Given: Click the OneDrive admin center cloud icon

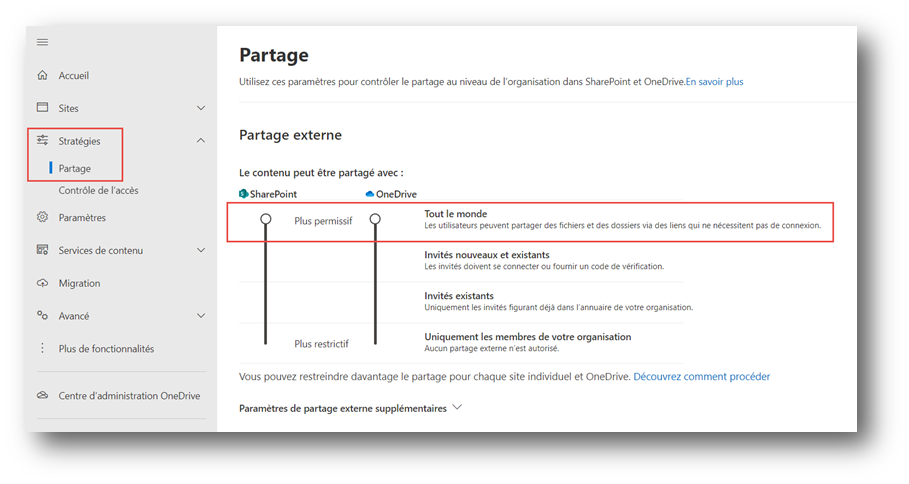Looking at the screenshot, I should (42, 395).
